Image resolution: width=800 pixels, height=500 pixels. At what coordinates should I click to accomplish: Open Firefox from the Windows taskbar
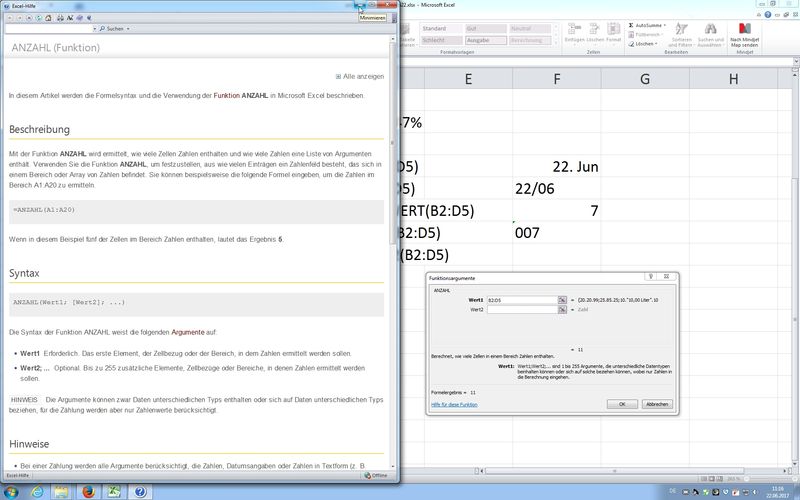(x=88, y=492)
